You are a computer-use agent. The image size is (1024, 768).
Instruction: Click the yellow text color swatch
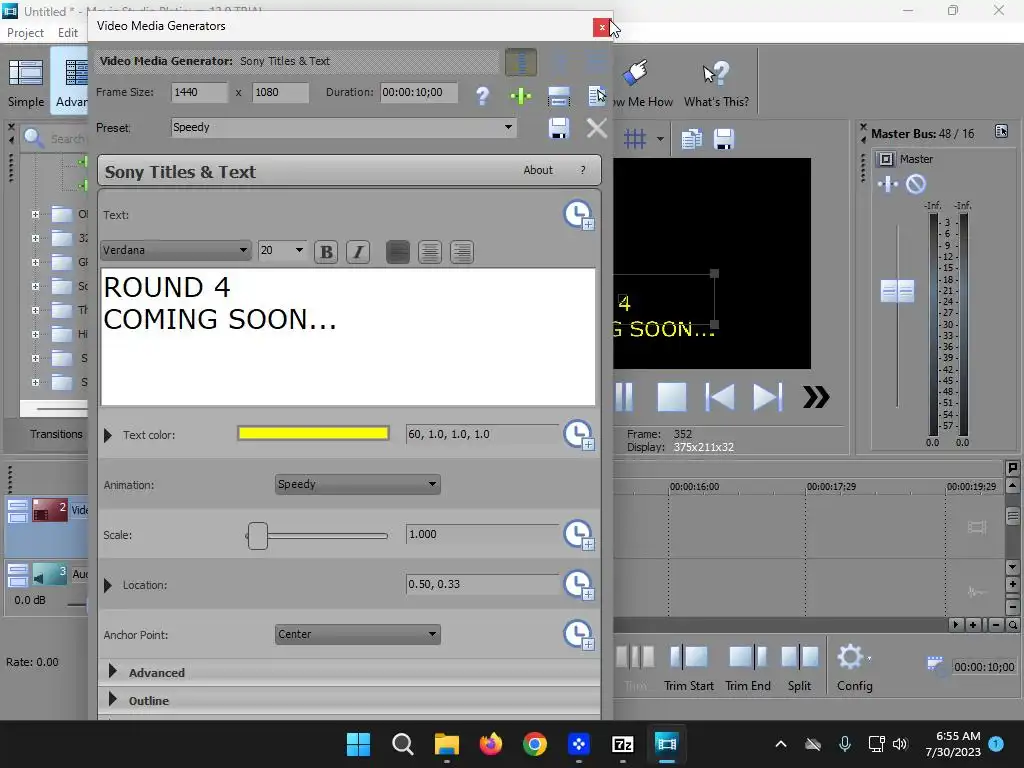click(x=313, y=434)
